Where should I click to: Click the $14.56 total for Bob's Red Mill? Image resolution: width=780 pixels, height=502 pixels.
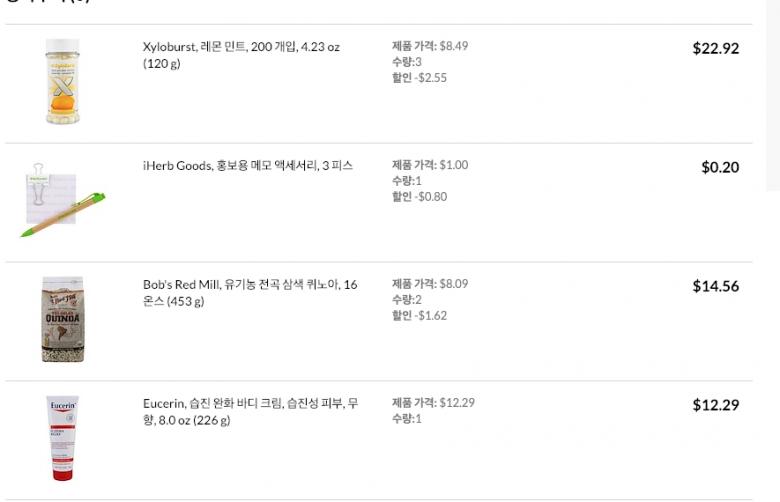(715, 286)
